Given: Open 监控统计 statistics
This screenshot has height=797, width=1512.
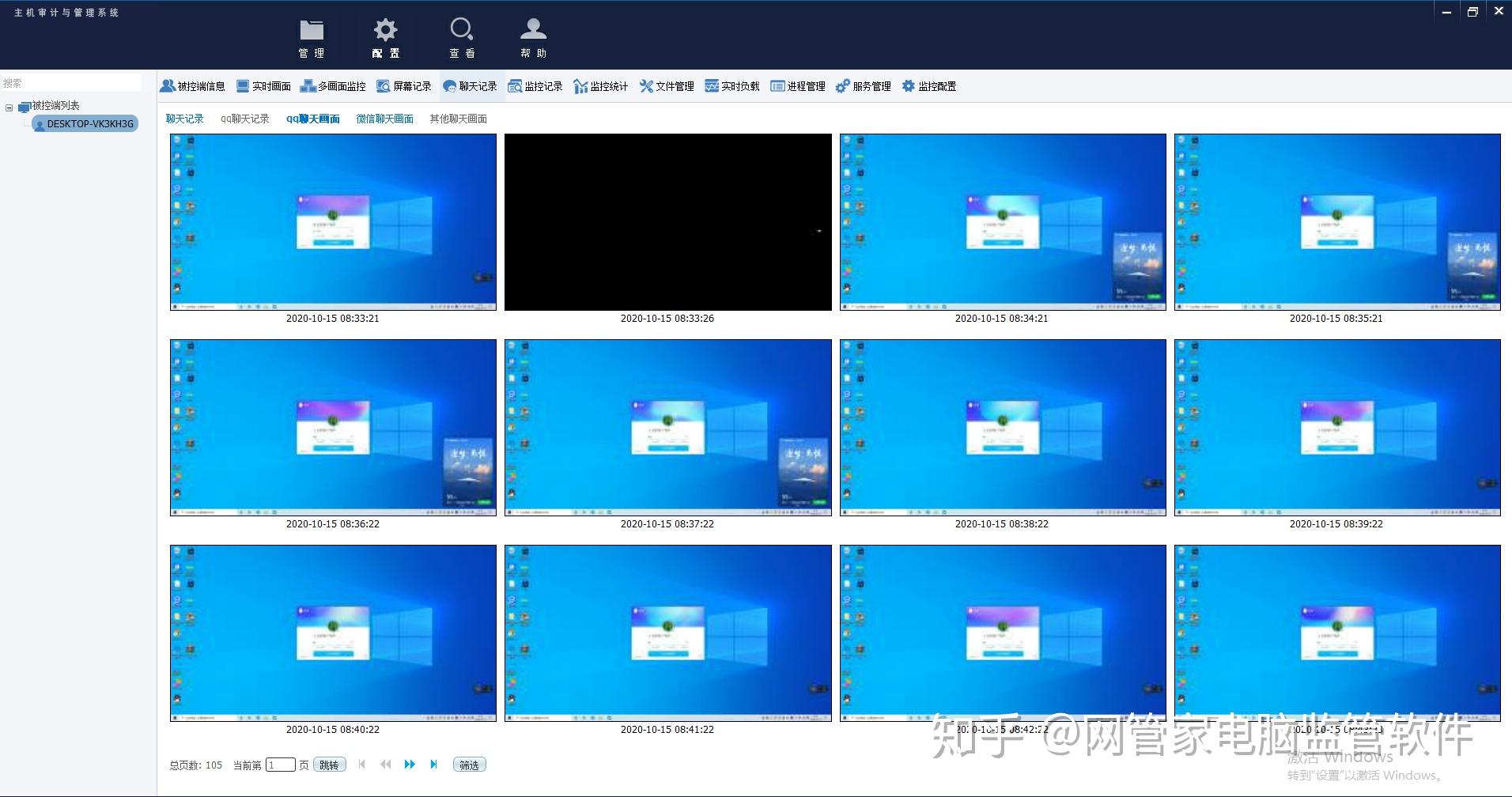Looking at the screenshot, I should pos(601,86).
